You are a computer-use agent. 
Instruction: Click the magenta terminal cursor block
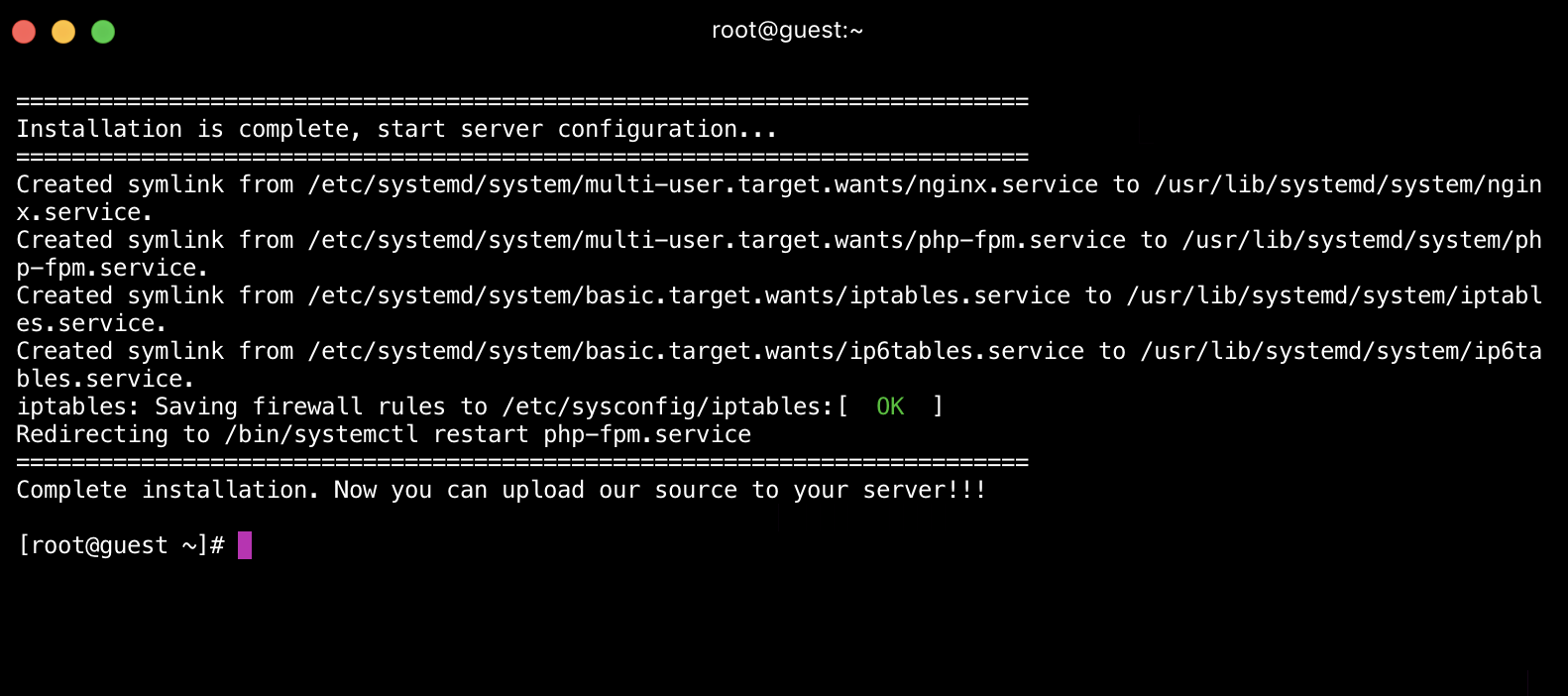[x=245, y=545]
